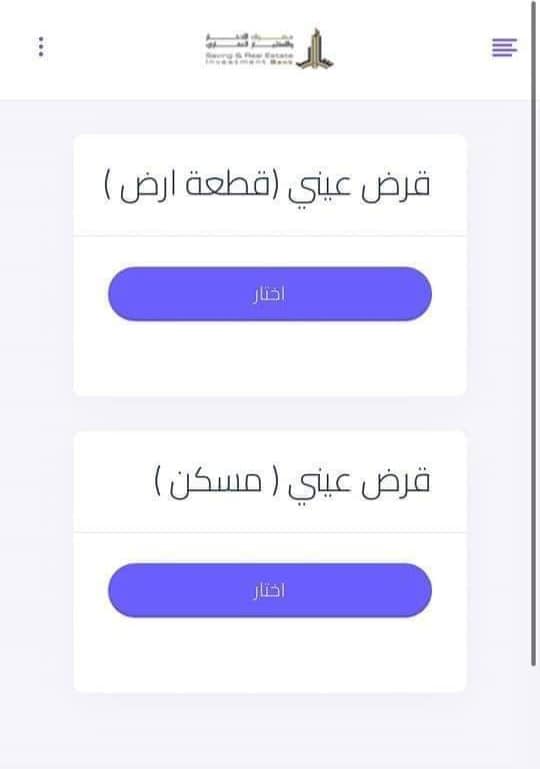Open the three-dot options menu
The image size is (540, 769).
point(41,47)
